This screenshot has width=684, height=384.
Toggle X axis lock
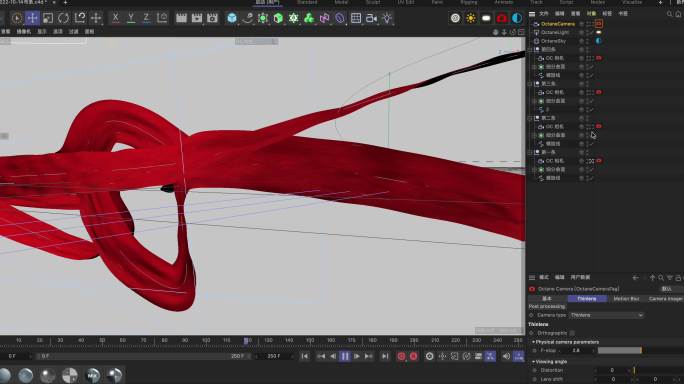point(115,18)
